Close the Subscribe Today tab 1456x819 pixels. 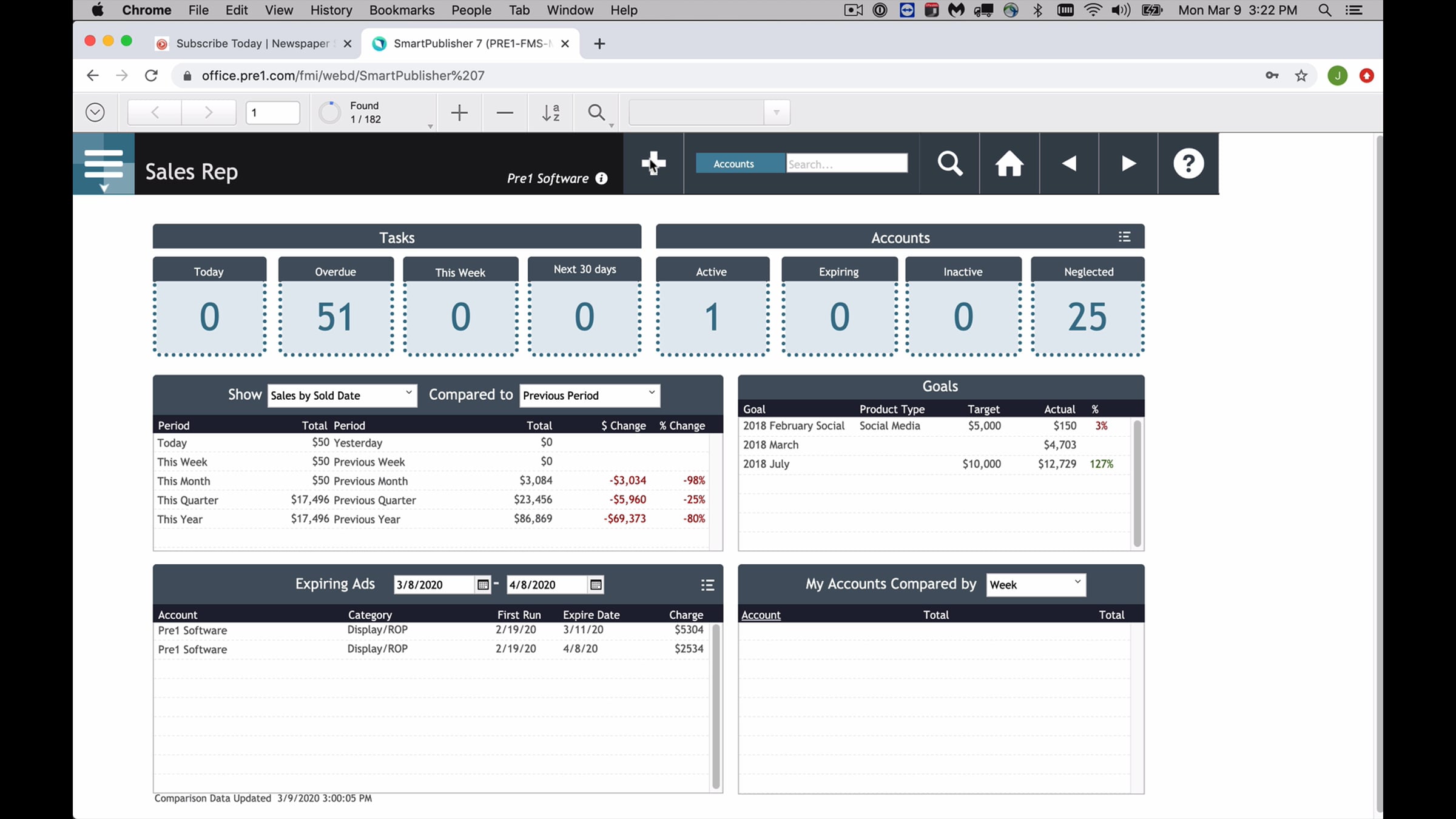point(347,44)
